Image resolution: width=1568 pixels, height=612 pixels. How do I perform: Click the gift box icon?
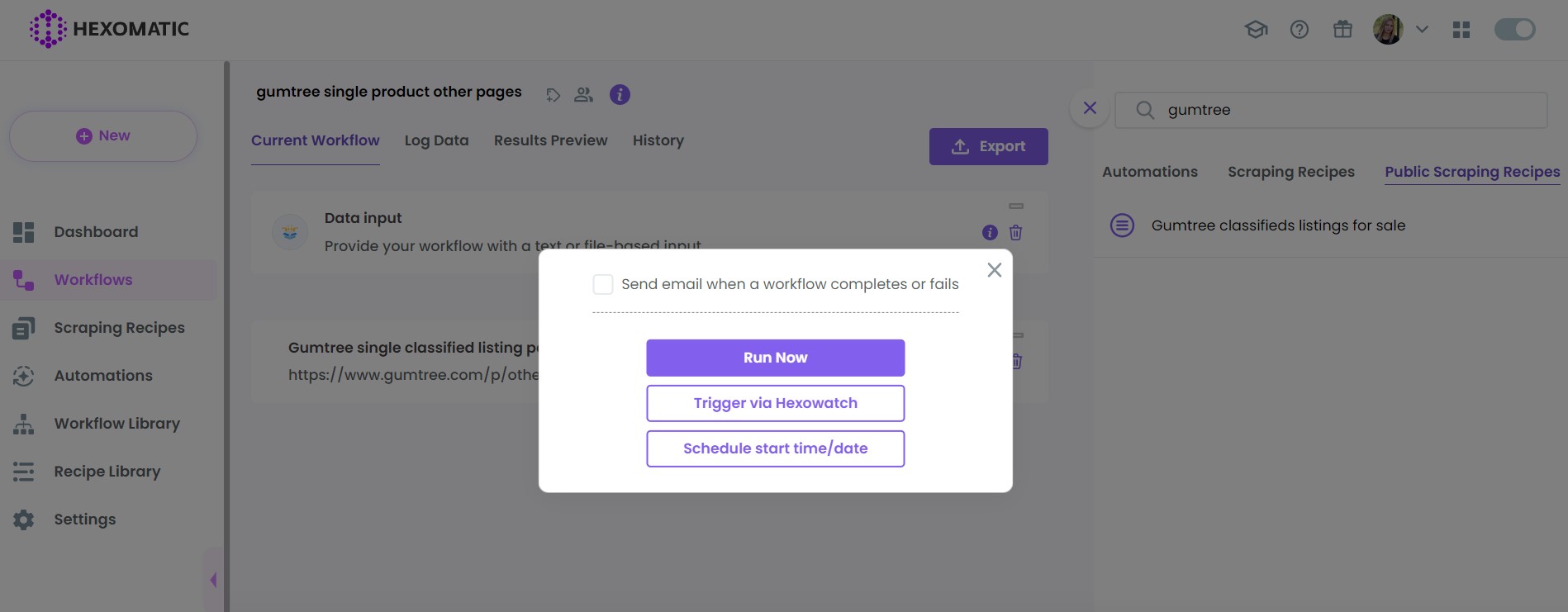click(x=1342, y=30)
